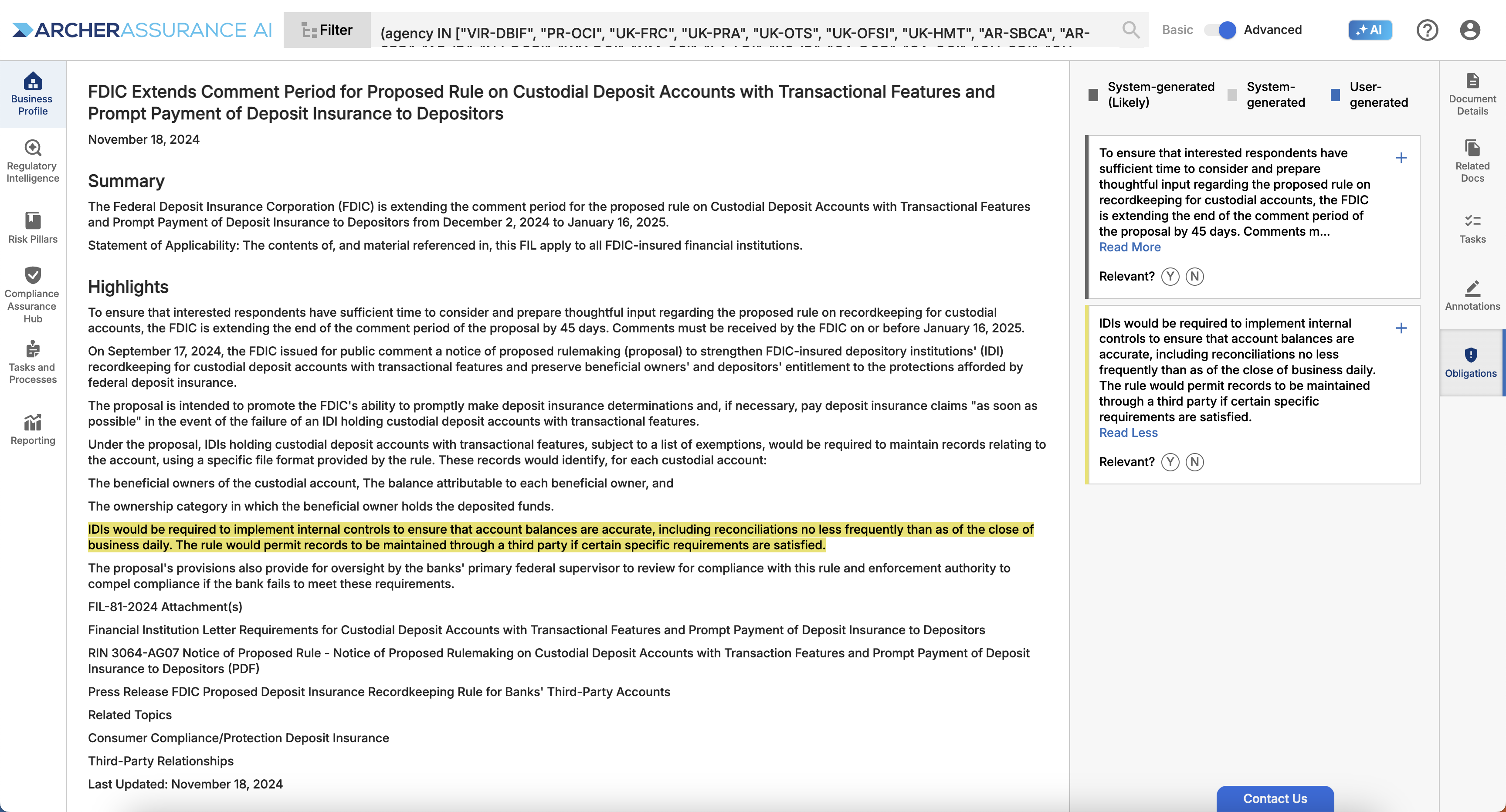Open the Risk Pillars section
Viewport: 1506px width, 812px height.
coord(33,227)
